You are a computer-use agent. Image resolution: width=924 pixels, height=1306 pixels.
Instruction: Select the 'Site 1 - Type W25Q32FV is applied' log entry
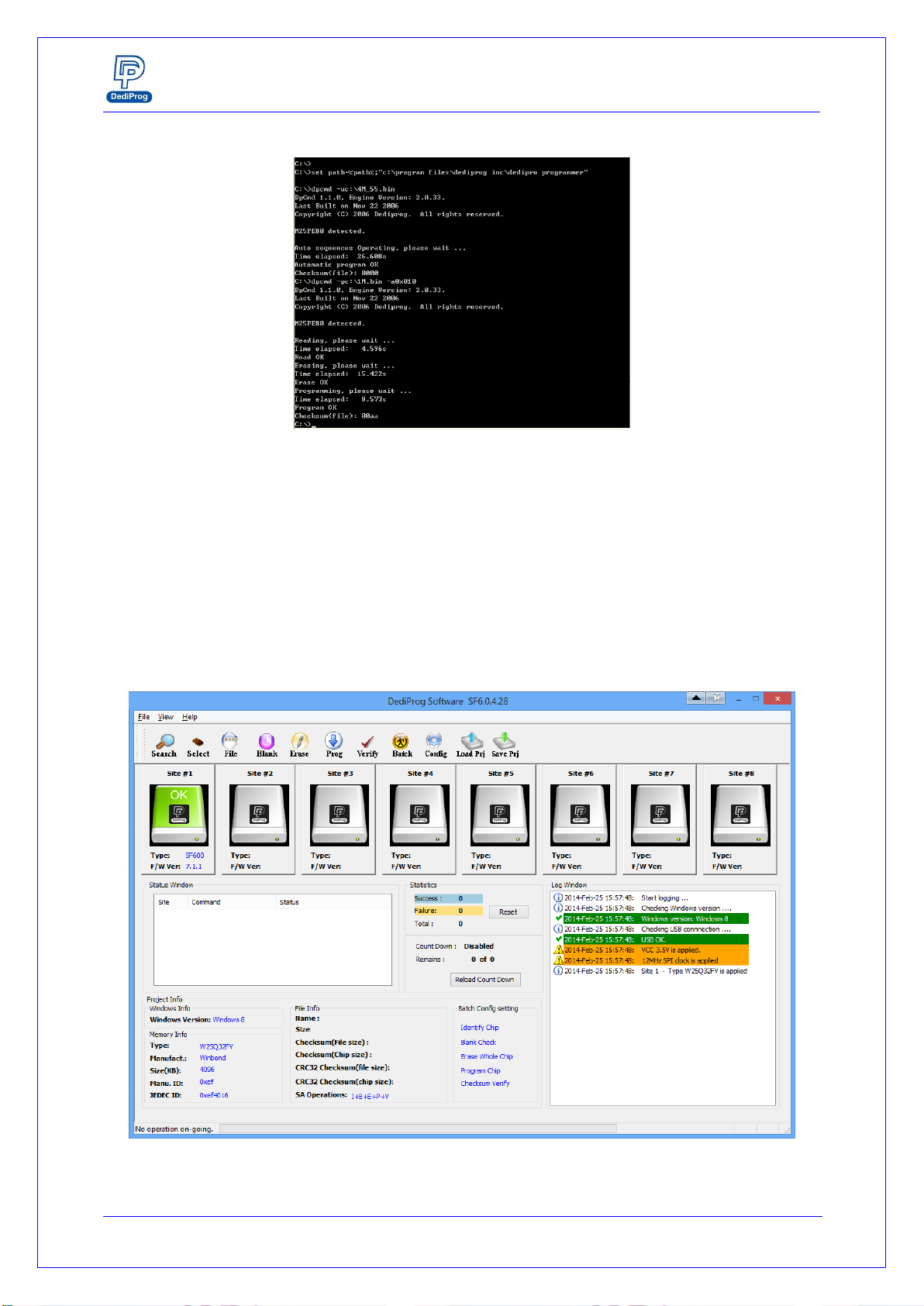656,971
